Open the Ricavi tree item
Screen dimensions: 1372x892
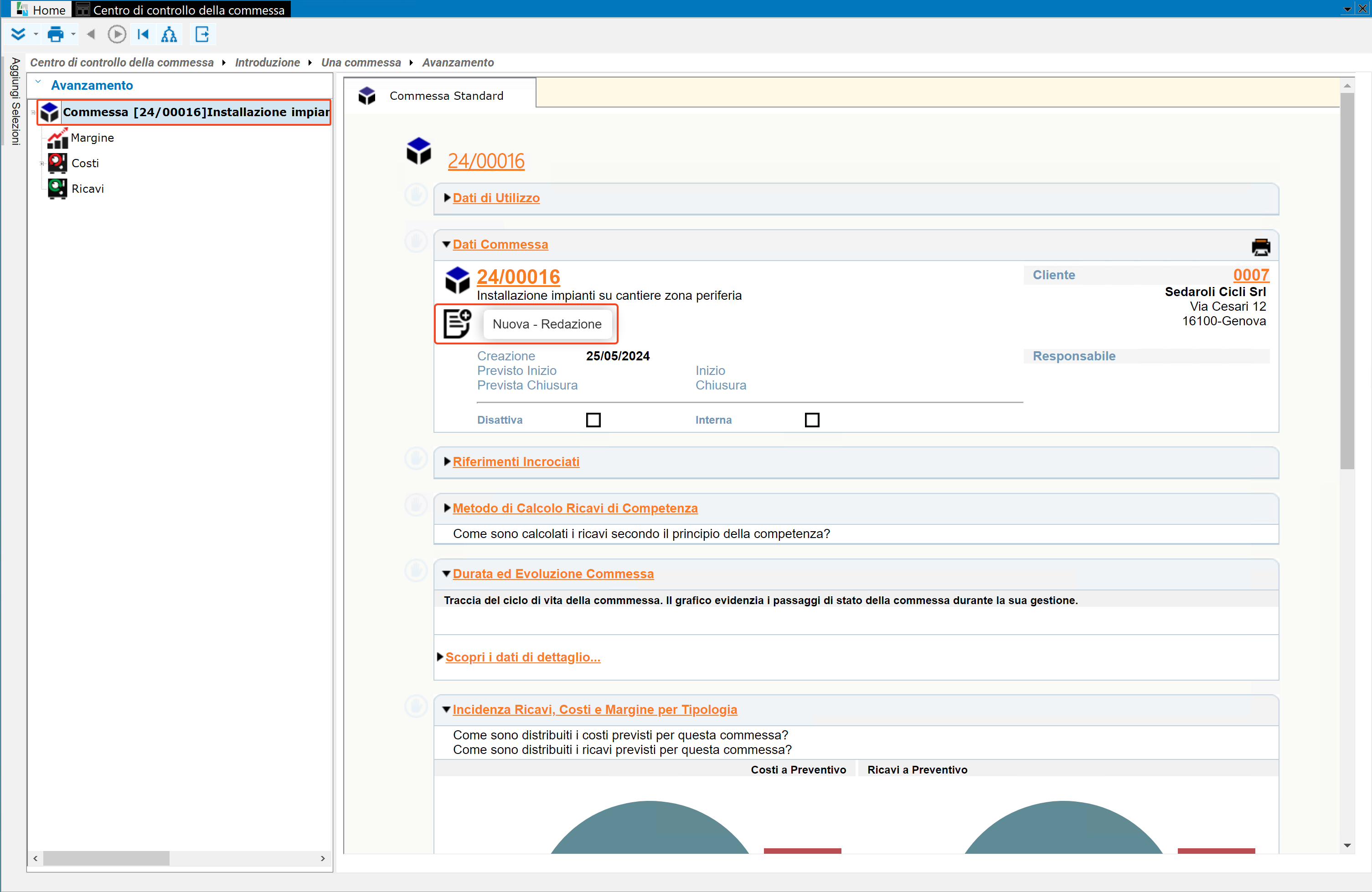click(88, 189)
